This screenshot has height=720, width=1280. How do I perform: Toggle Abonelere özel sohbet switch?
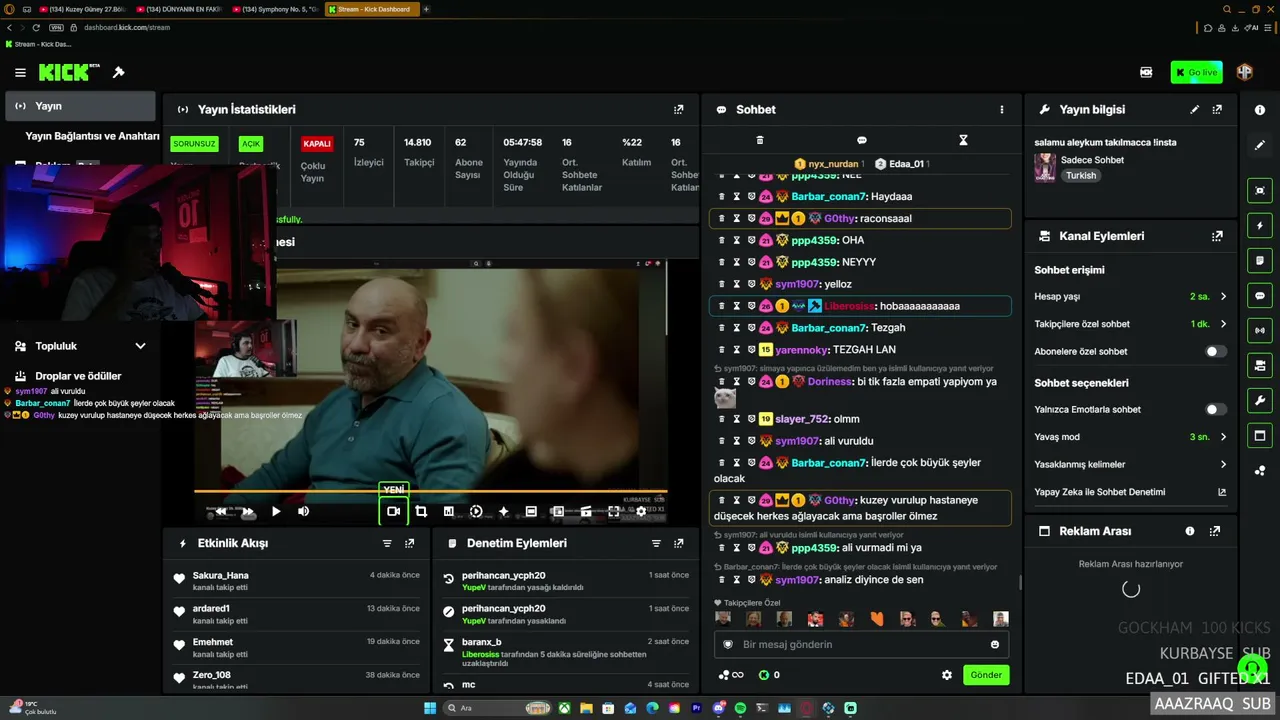tap(1215, 352)
